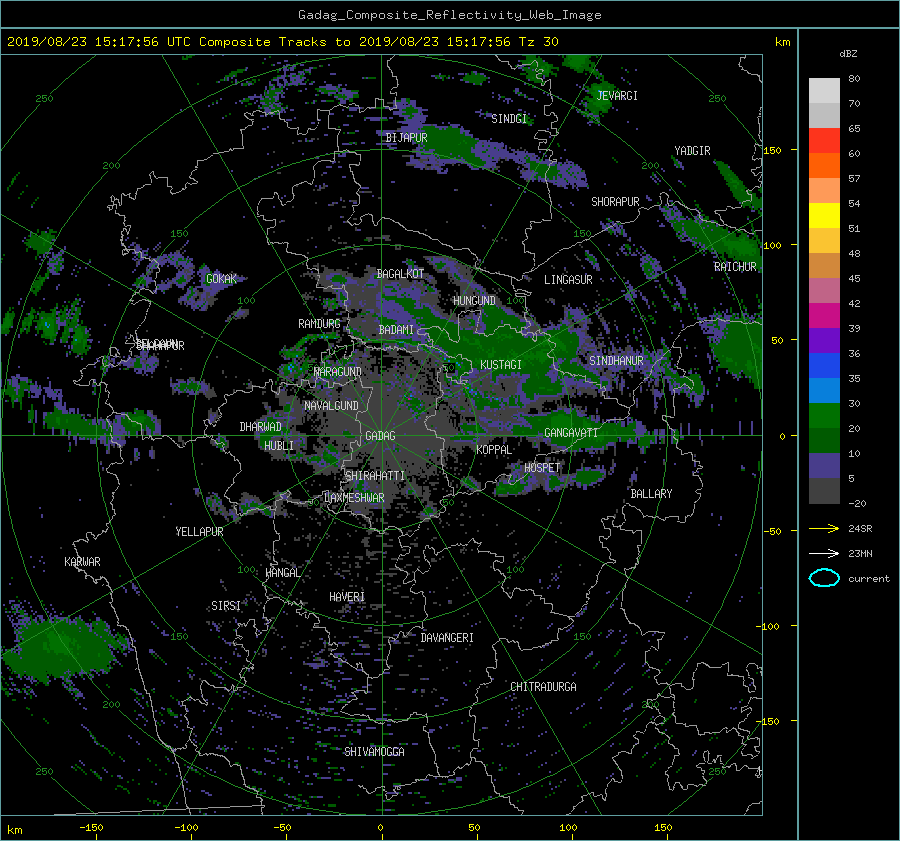The width and height of the screenshot is (900, 841).
Task: Click the yellow 51 dBZ legend swatch
Action: point(824,216)
